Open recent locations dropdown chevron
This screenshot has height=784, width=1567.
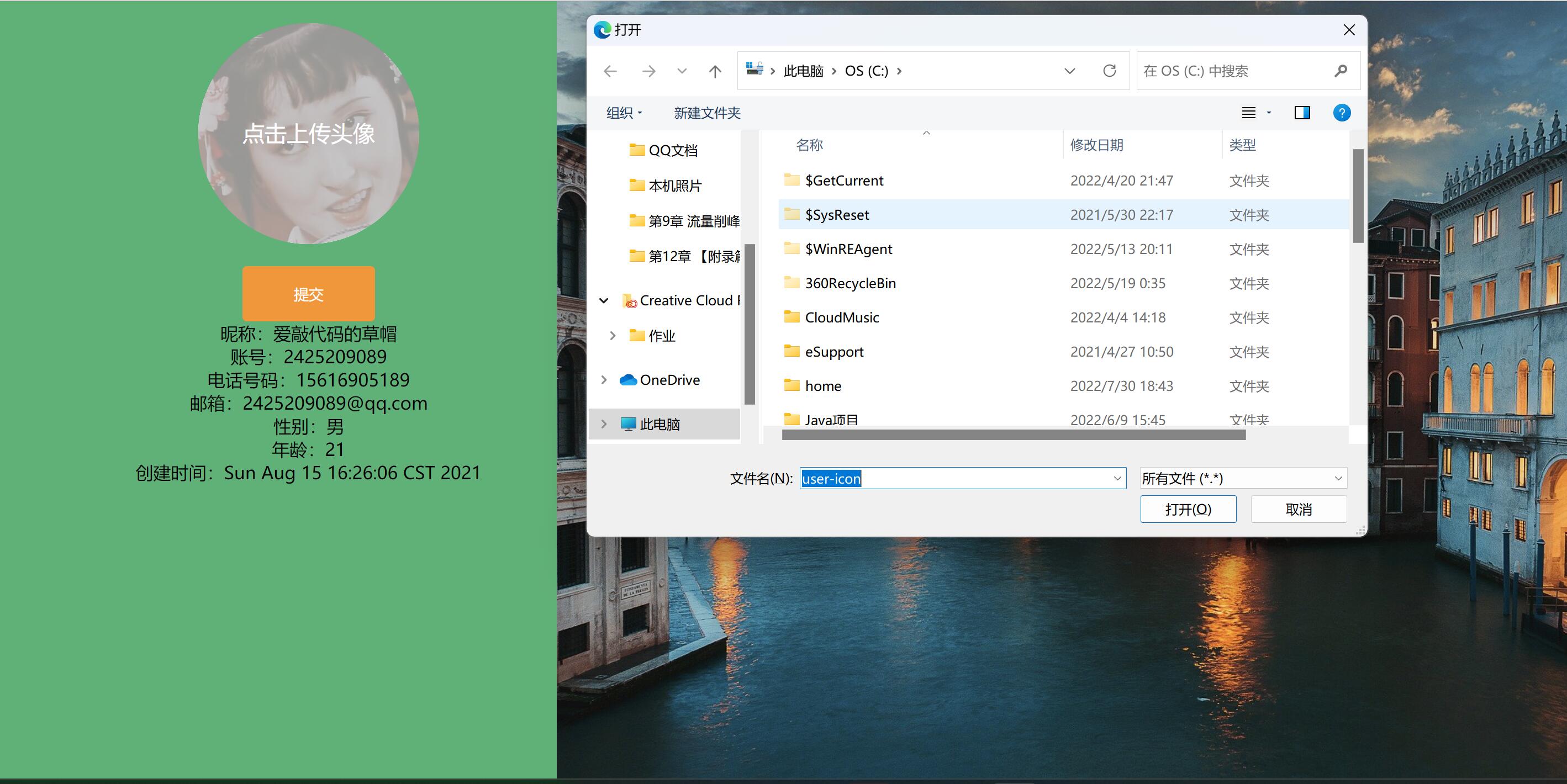pos(682,71)
